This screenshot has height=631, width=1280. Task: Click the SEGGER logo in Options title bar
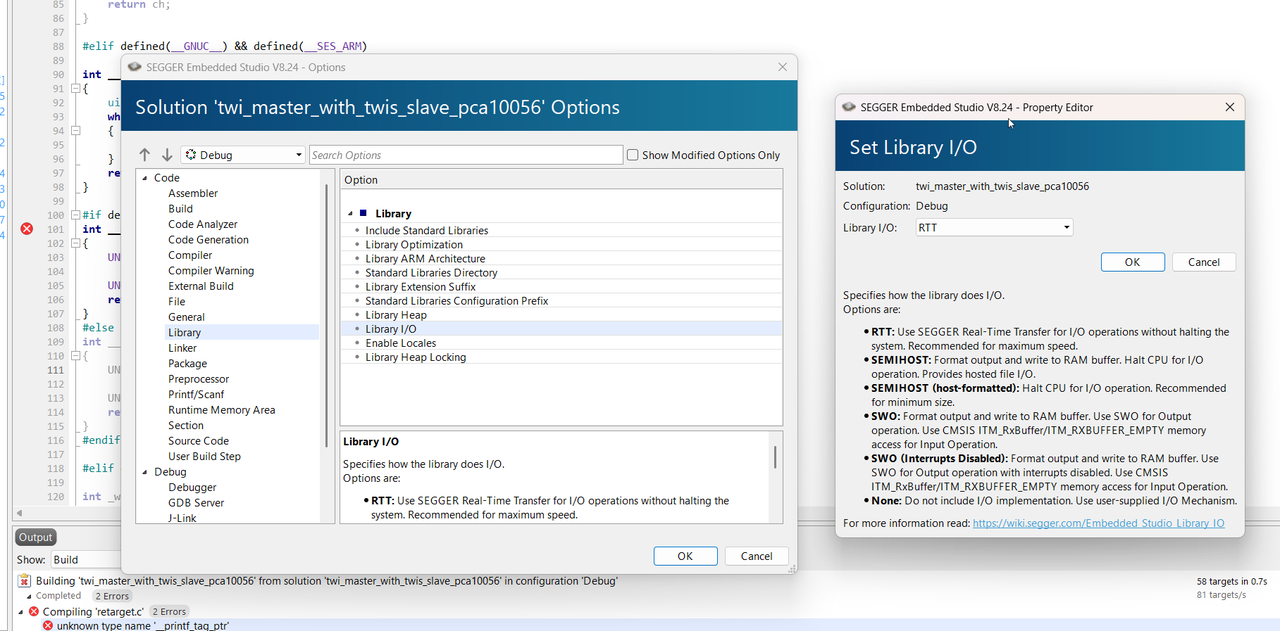tap(135, 67)
